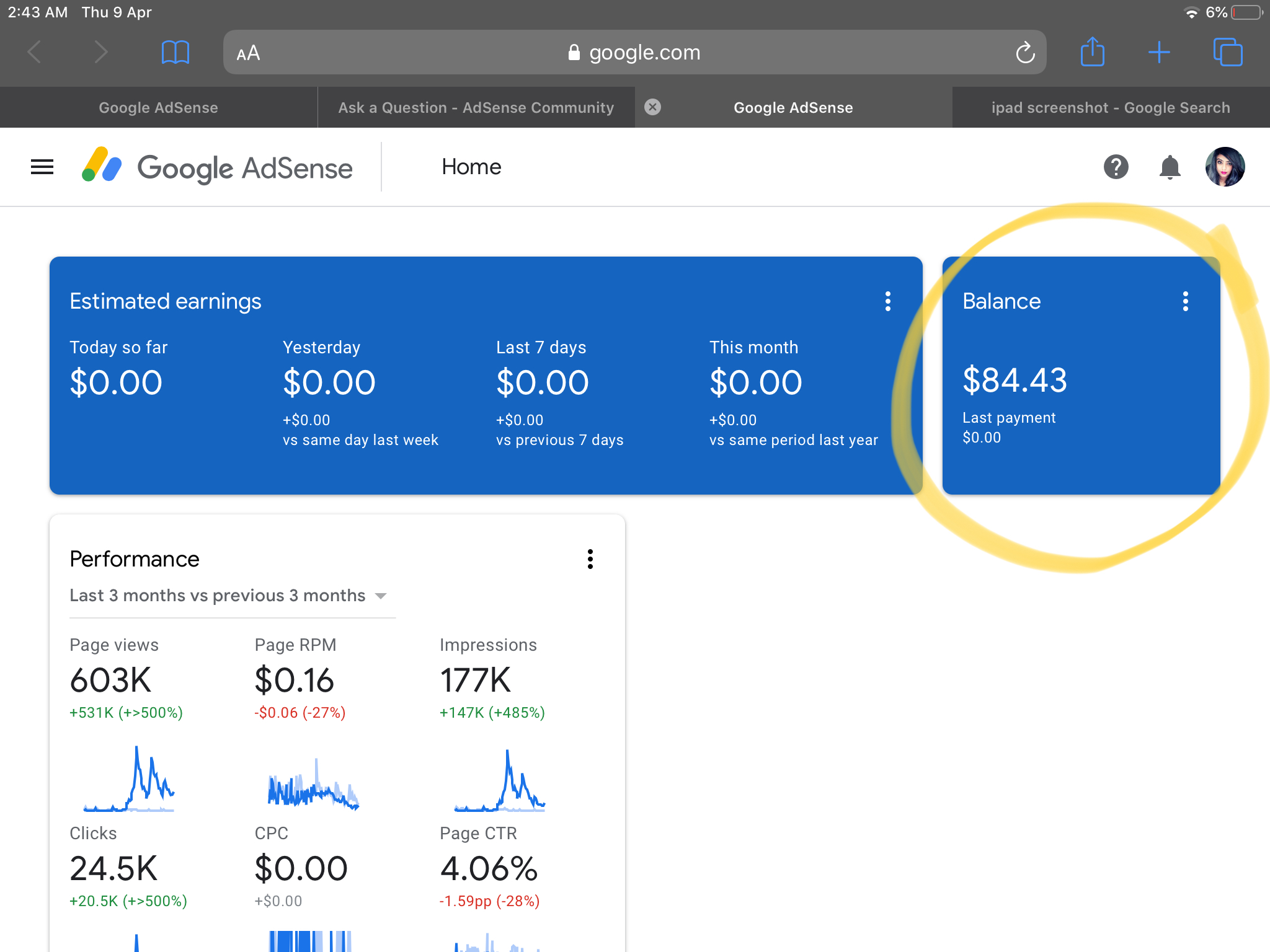Open the account profile picture
The image size is (1270, 952).
pos(1225,167)
